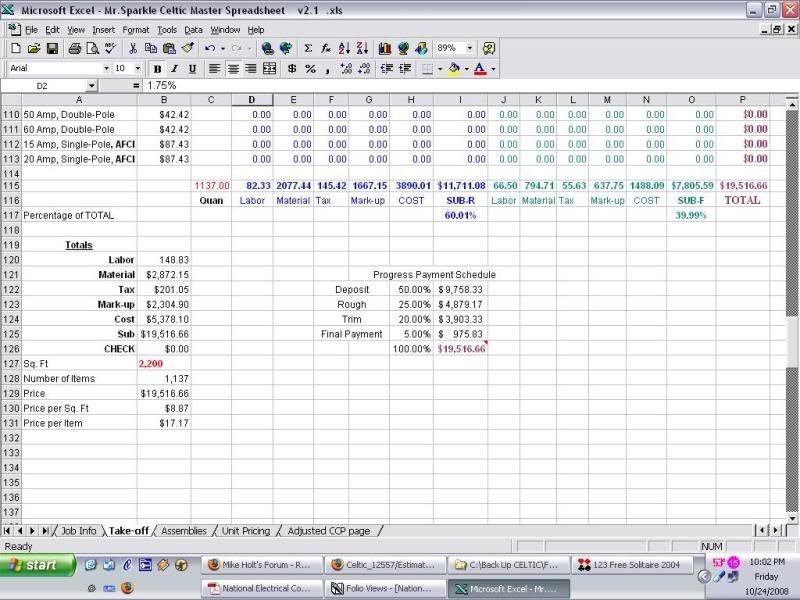Create a new workbook from toolbar
This screenshot has width=800, height=600.
pyautogui.click(x=15, y=48)
